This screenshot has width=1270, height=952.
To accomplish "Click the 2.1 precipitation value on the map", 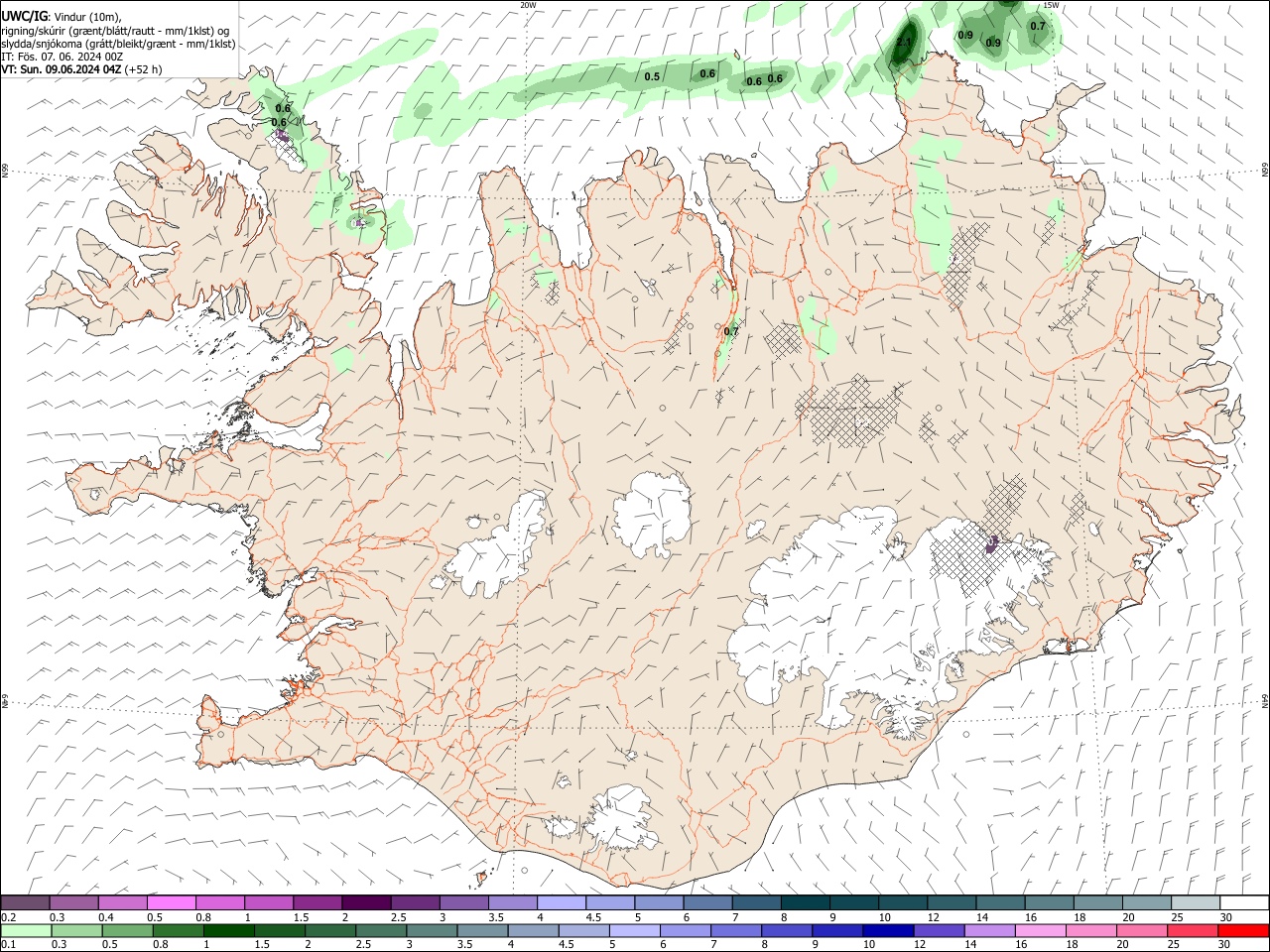I will click(904, 43).
